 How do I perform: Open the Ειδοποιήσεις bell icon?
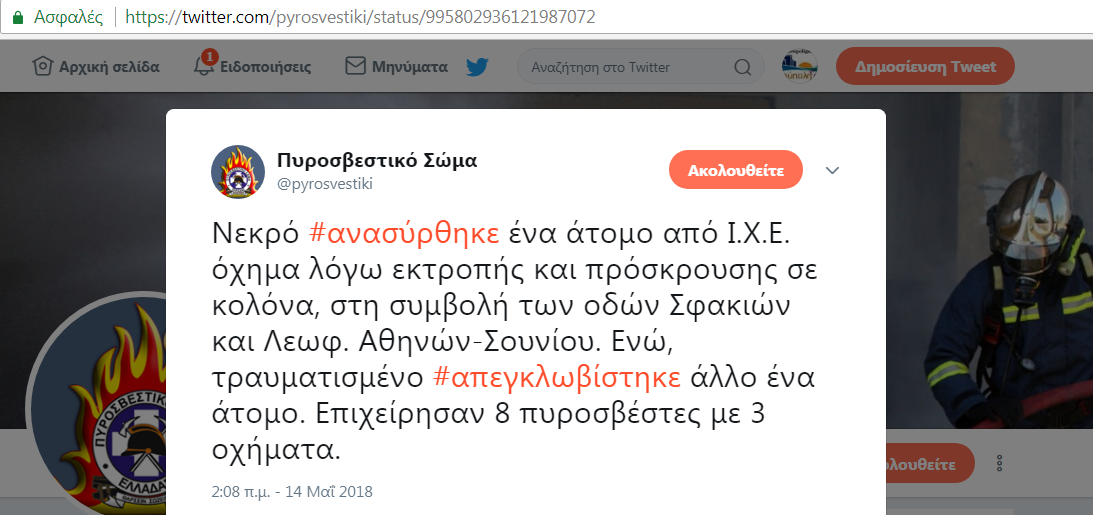click(204, 65)
